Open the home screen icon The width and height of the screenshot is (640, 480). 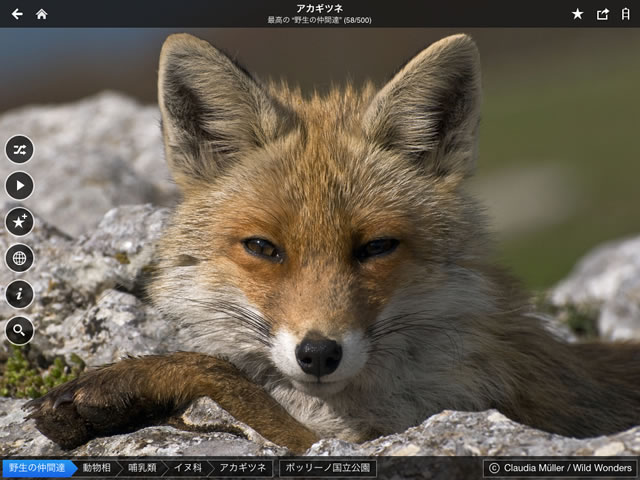click(42, 14)
